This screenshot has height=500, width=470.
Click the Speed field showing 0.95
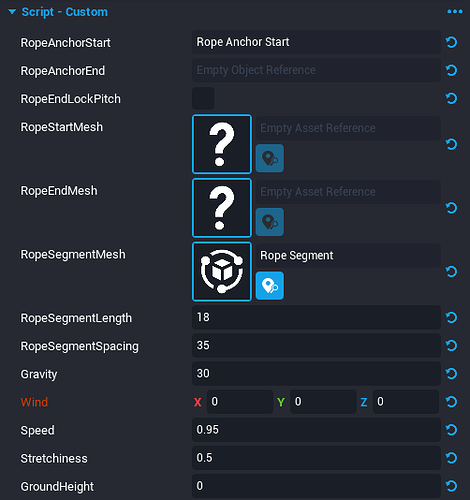316,430
